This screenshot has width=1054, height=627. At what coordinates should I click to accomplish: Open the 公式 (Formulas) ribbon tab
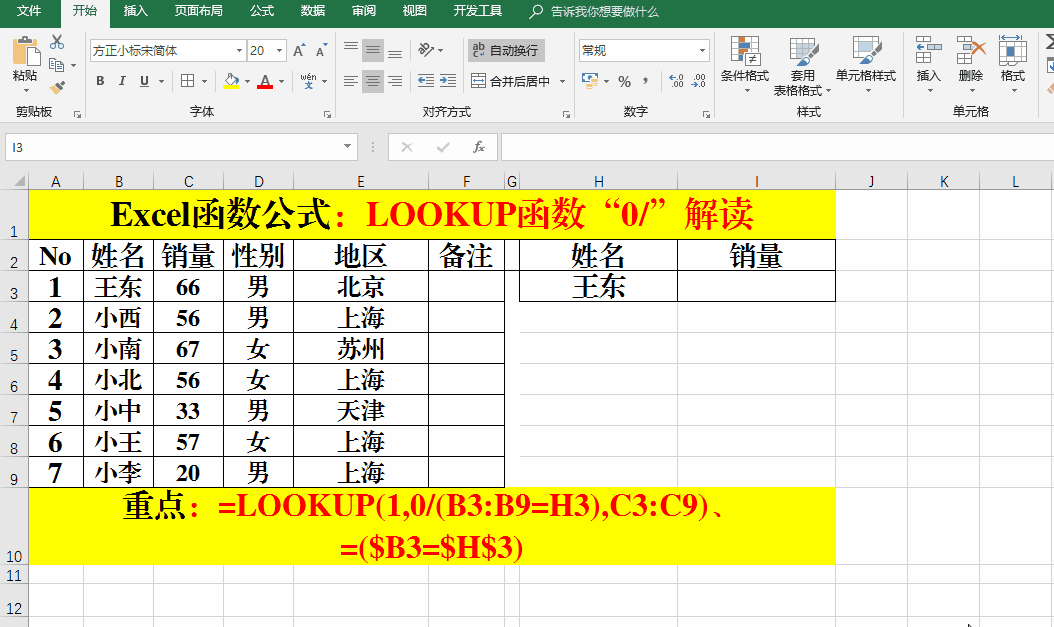(x=262, y=11)
